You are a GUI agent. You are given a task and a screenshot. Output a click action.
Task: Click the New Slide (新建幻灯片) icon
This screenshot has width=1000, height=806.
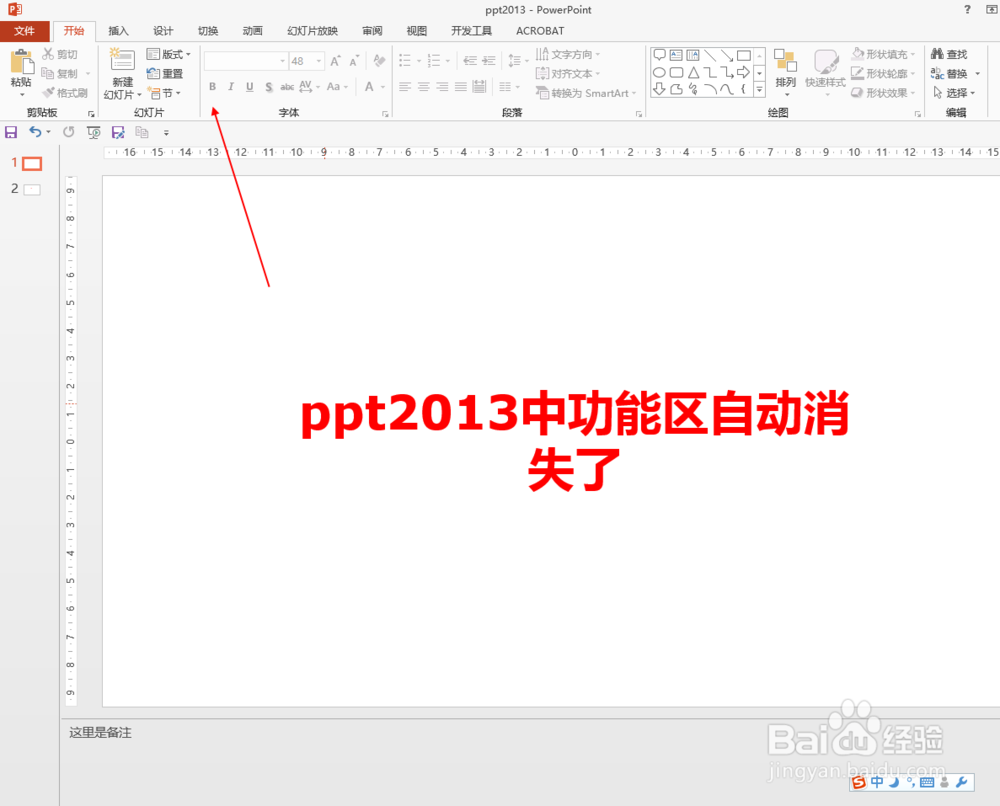(x=122, y=59)
